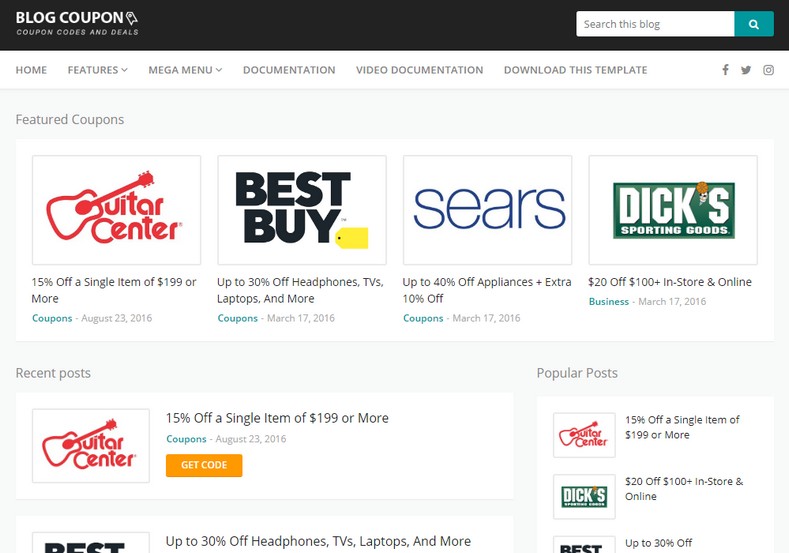789x553 pixels.
Task: Open the Dick's thumbnail in Popular Posts
Action: click(x=584, y=496)
